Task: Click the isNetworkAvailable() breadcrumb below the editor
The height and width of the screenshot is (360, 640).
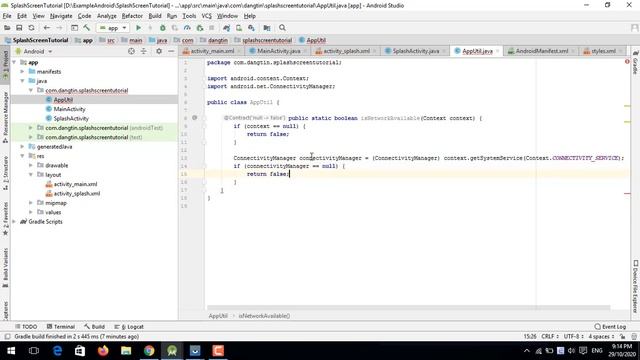Action: click(x=264, y=316)
